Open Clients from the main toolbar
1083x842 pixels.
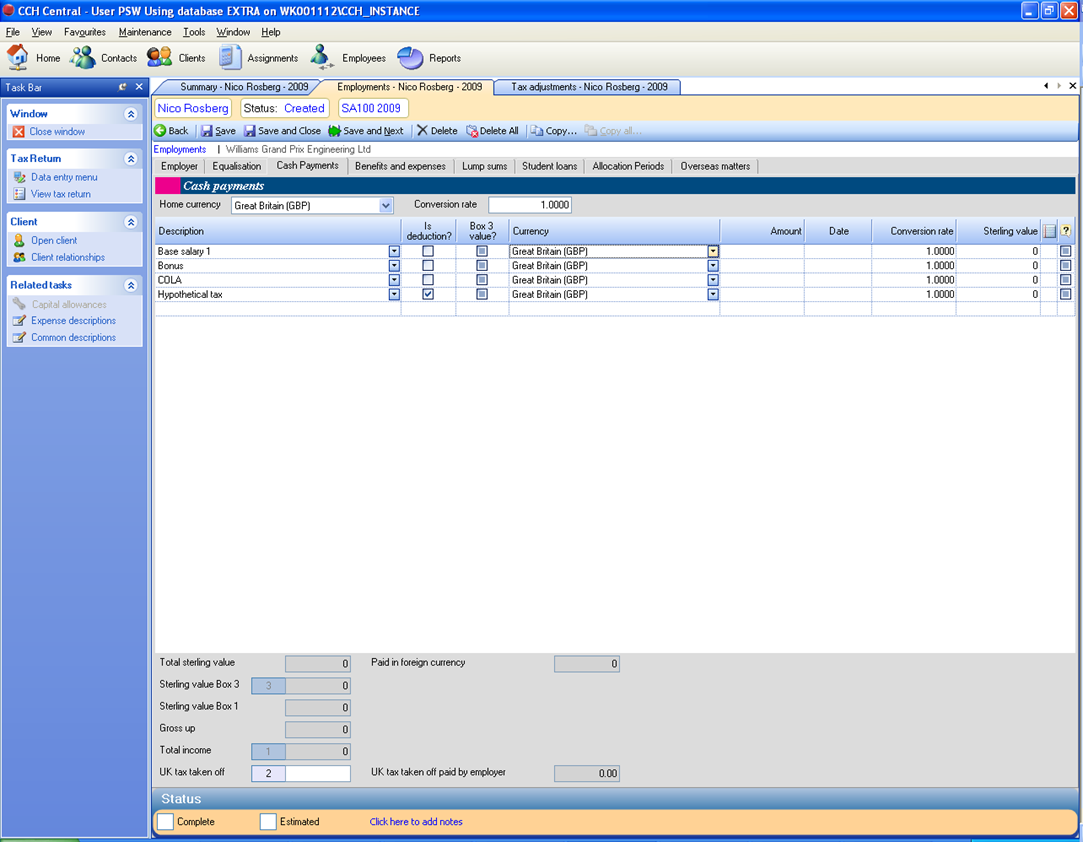point(176,58)
